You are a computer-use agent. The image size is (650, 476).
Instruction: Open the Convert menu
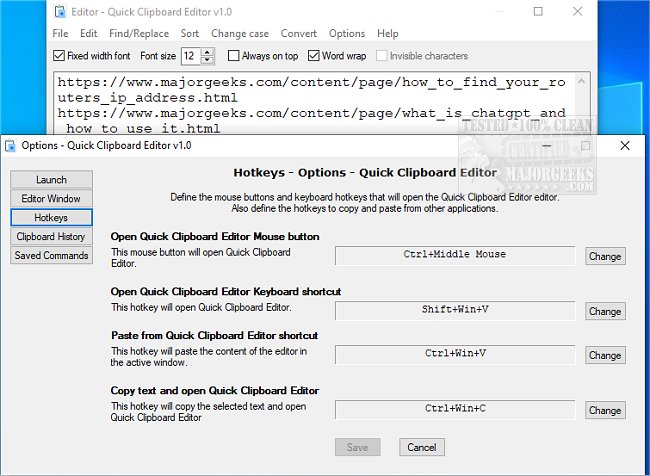coord(299,33)
